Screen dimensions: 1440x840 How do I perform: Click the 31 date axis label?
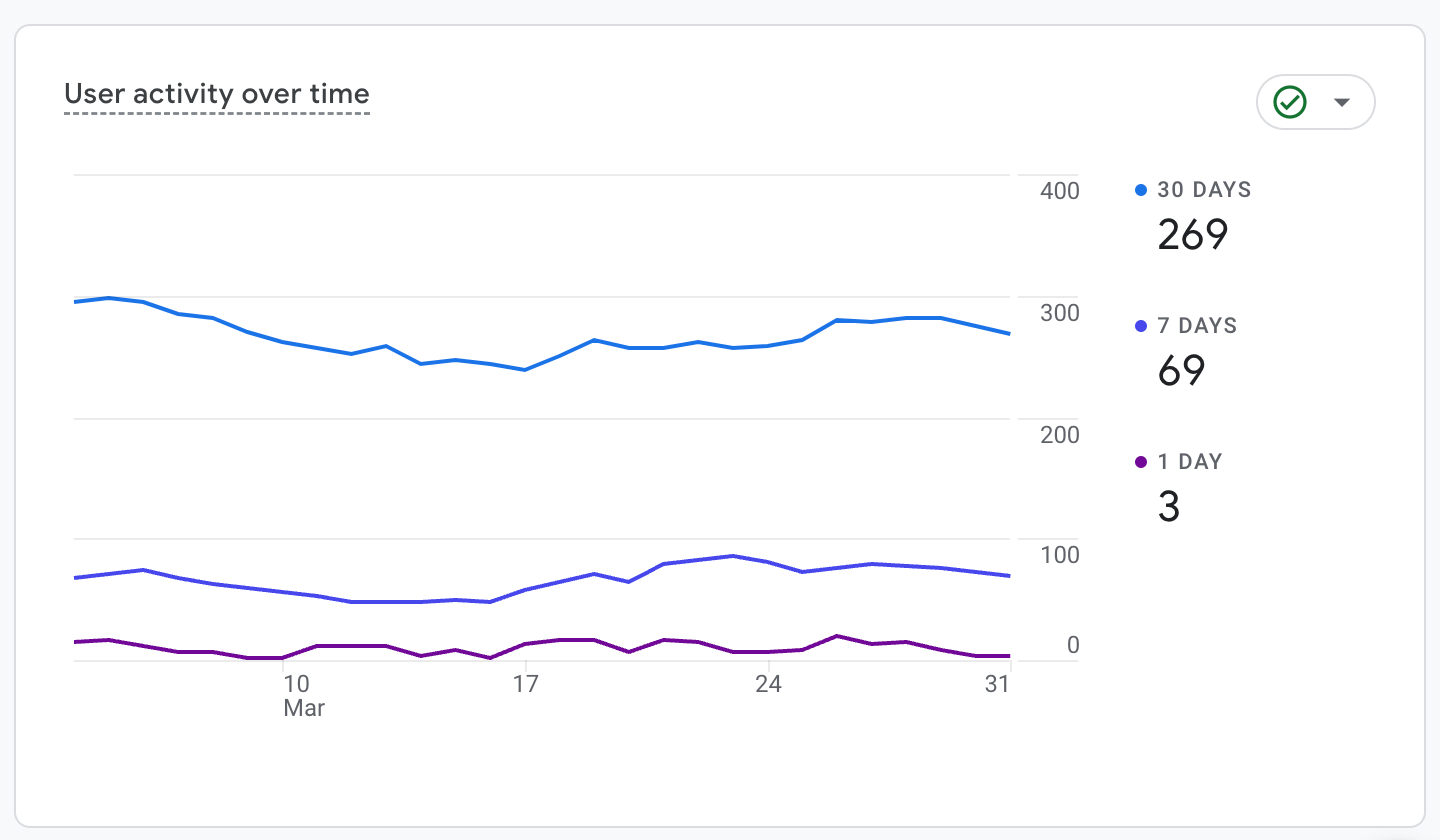pos(997,685)
